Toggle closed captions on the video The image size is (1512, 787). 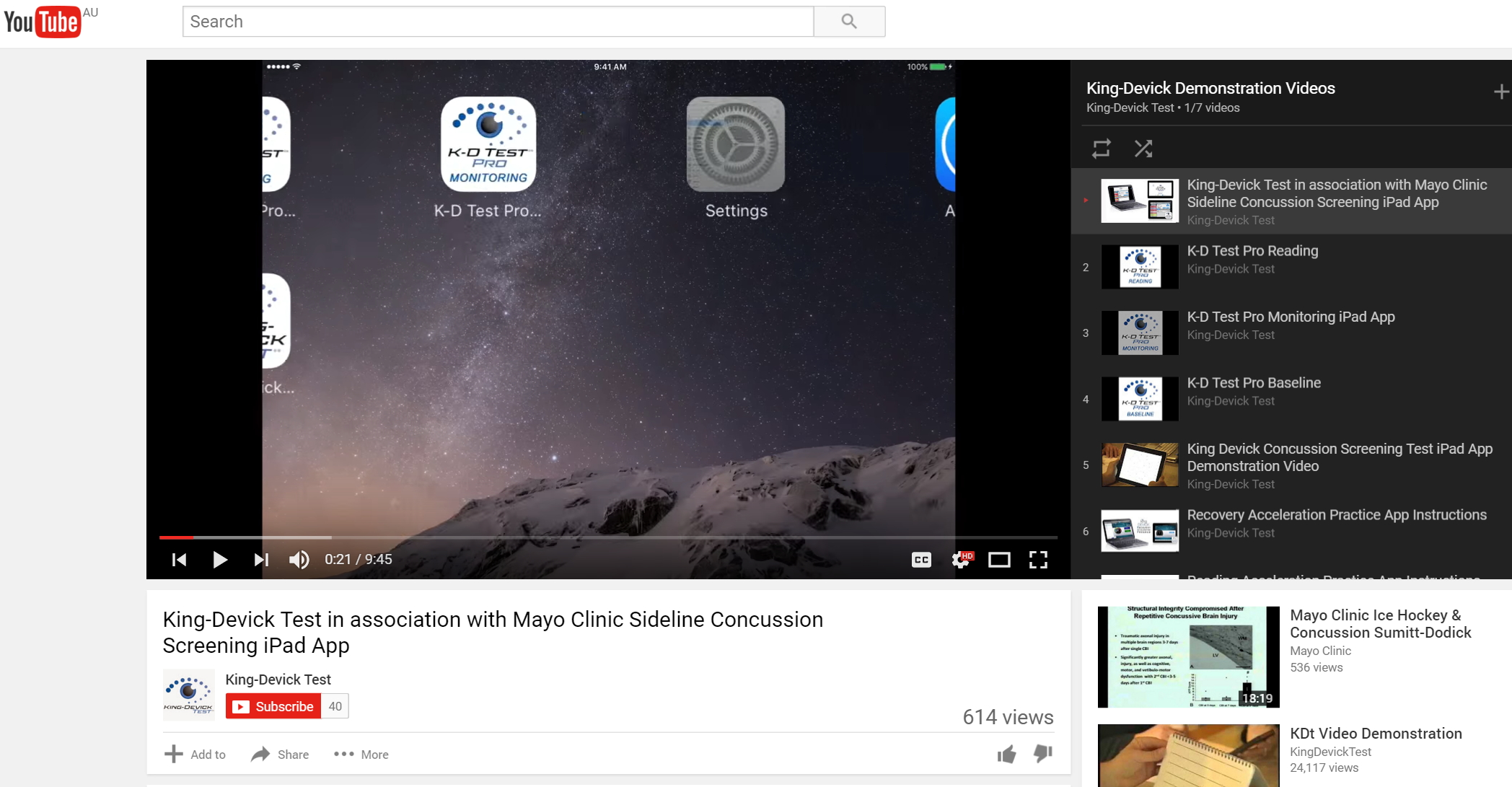(921, 560)
